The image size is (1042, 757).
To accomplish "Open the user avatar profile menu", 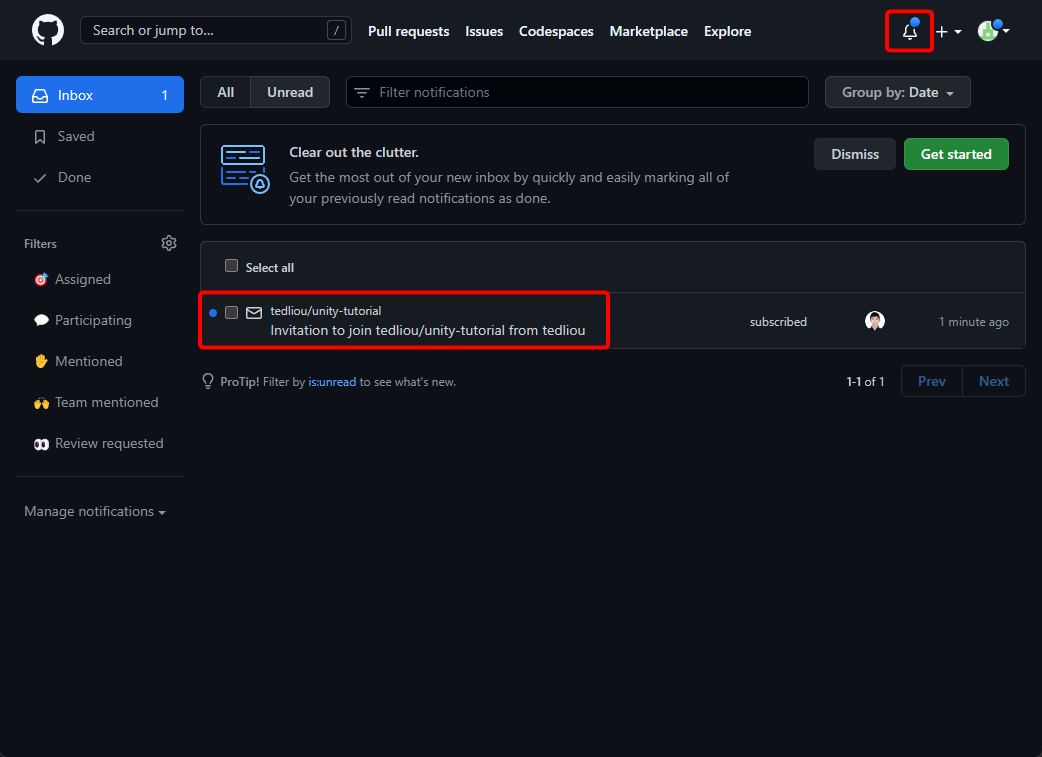I will 993,31.
